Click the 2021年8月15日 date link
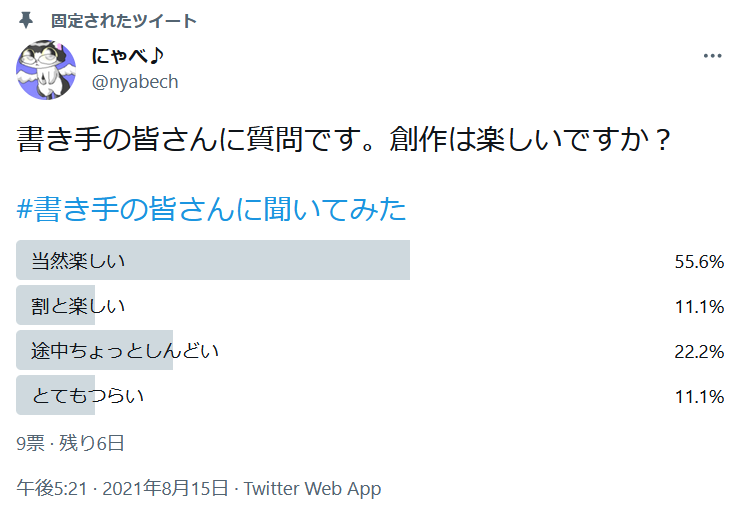Viewport: 741px width, 512px height. pyautogui.click(x=165, y=489)
